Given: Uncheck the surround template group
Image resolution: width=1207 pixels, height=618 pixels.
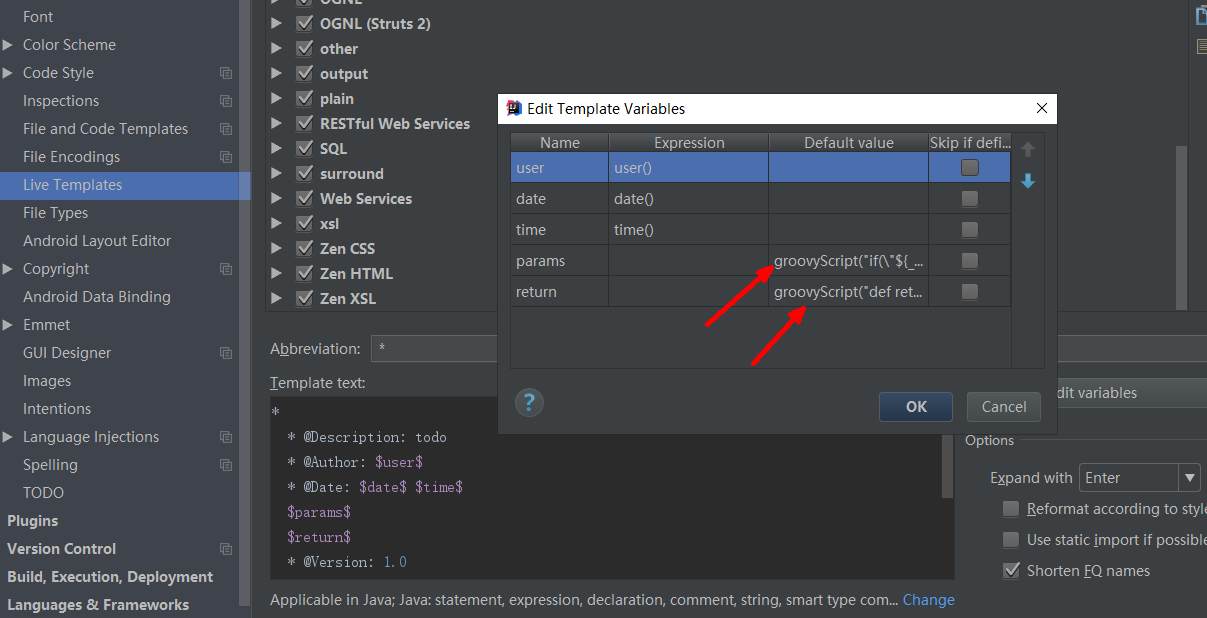Looking at the screenshot, I should pyautogui.click(x=305, y=173).
